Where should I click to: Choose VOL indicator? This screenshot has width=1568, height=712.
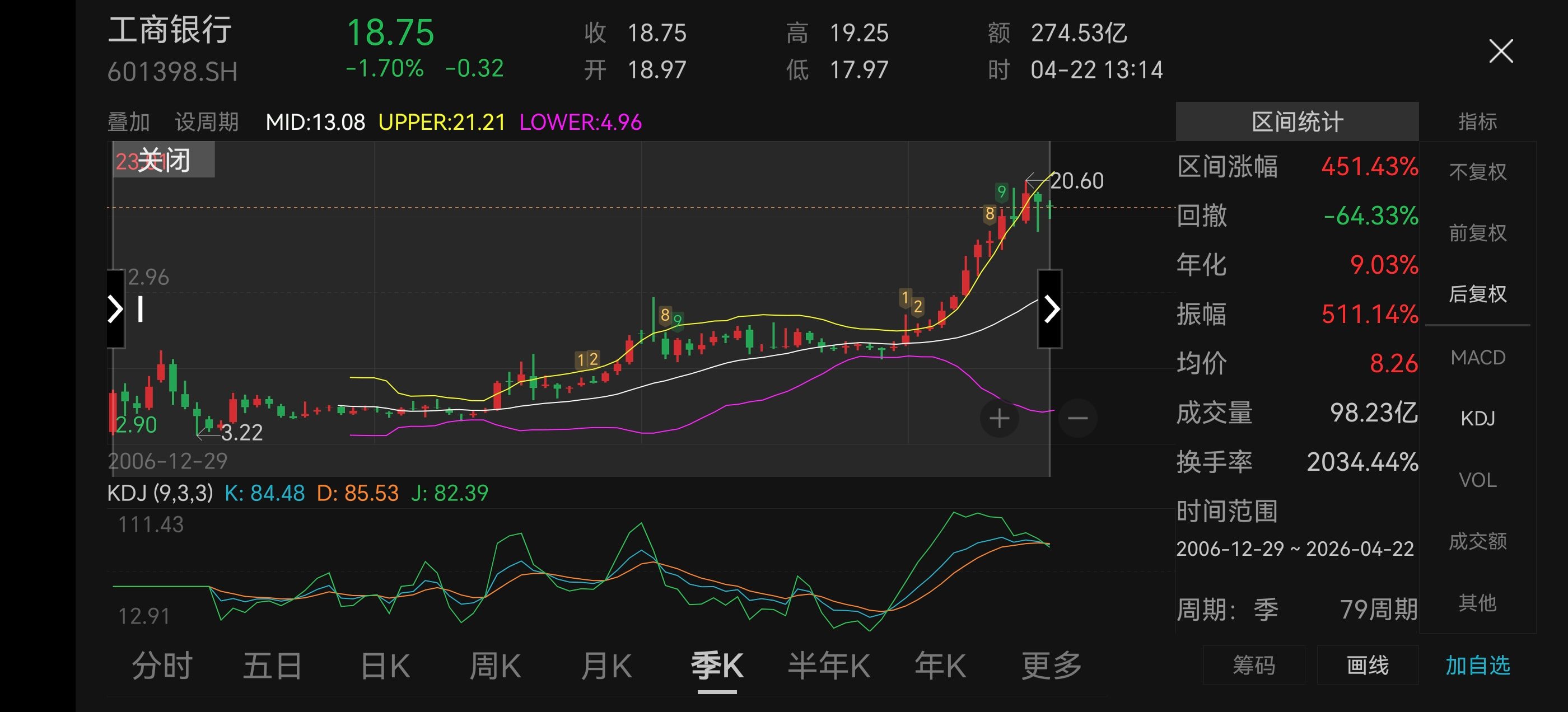(1477, 480)
